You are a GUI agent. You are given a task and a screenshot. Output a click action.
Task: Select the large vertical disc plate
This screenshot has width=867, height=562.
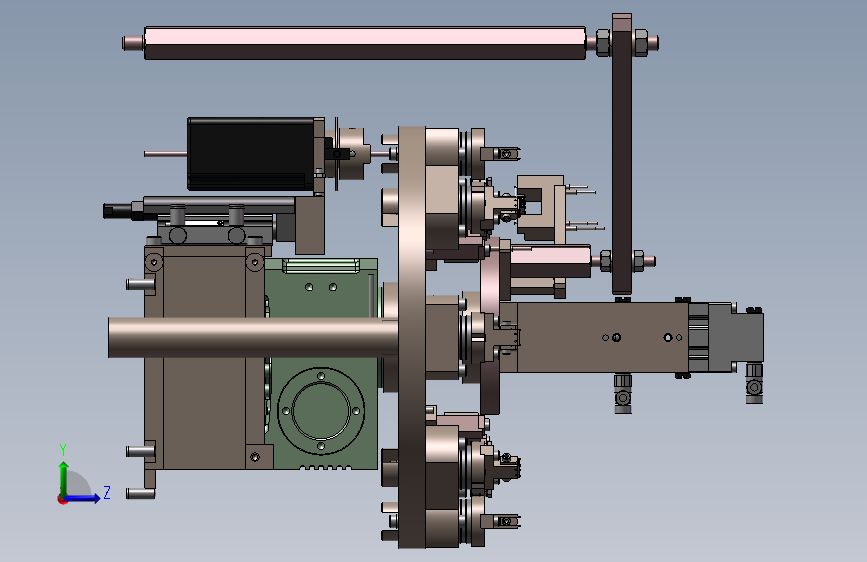pyautogui.click(x=412, y=337)
